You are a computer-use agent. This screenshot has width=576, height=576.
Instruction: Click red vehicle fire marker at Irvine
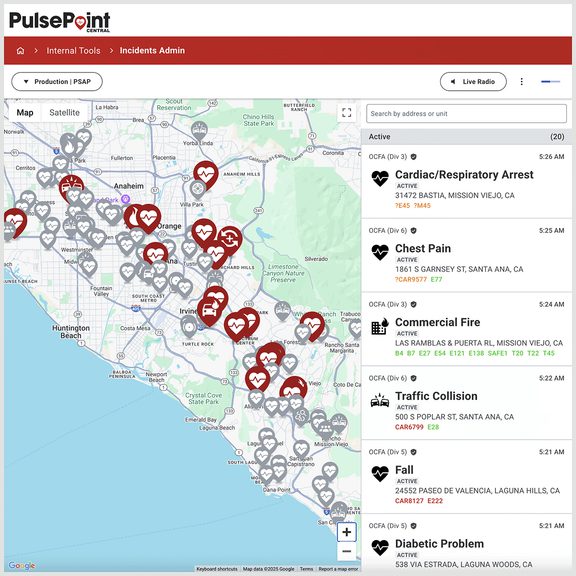coord(209,310)
